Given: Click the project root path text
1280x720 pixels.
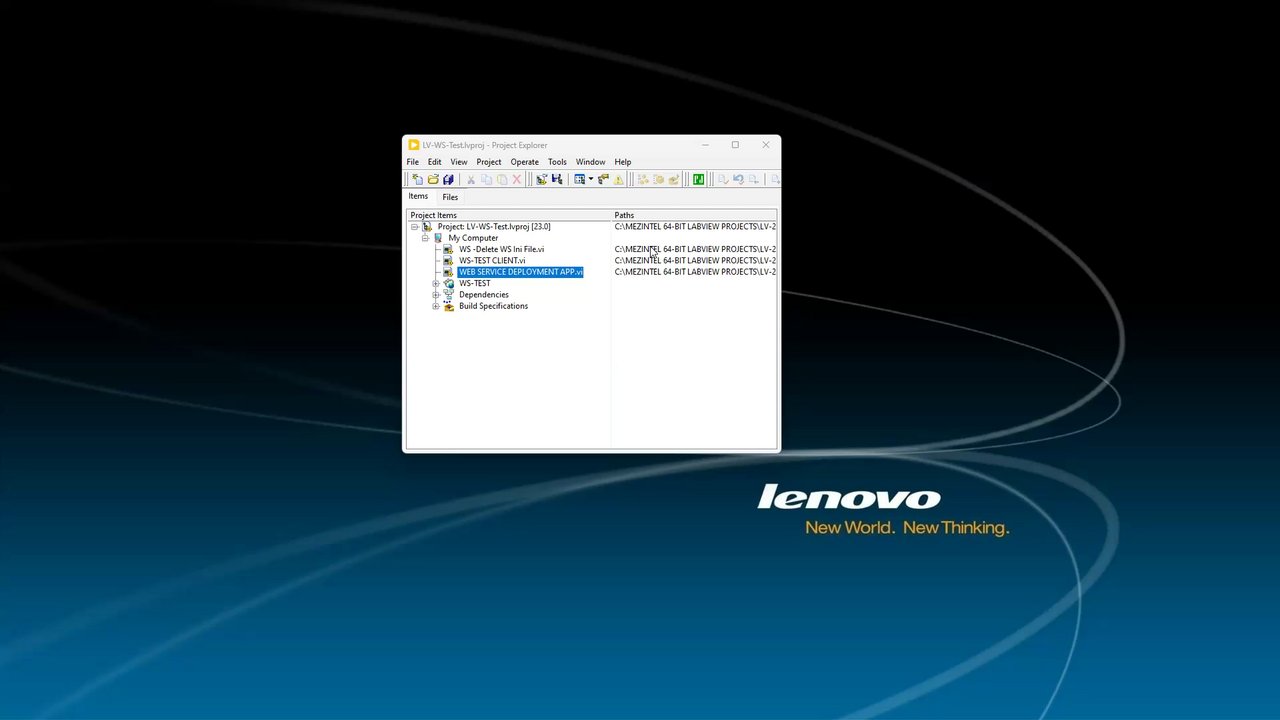Looking at the screenshot, I should [x=695, y=227].
